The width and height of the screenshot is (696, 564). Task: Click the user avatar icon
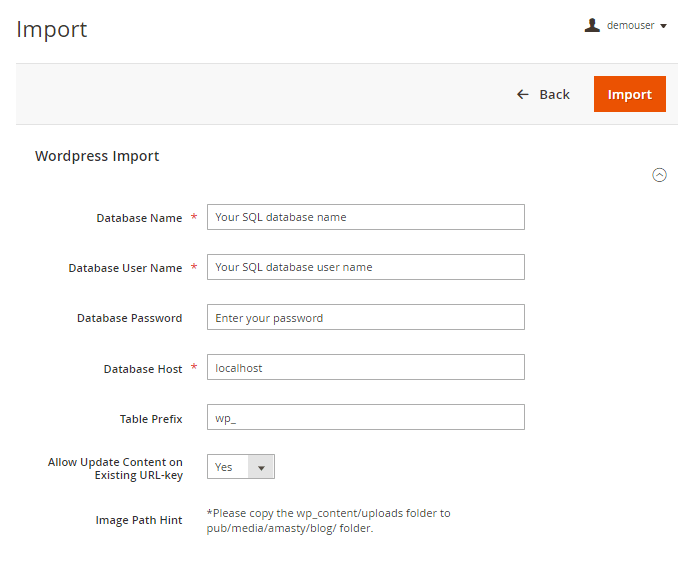[592, 26]
